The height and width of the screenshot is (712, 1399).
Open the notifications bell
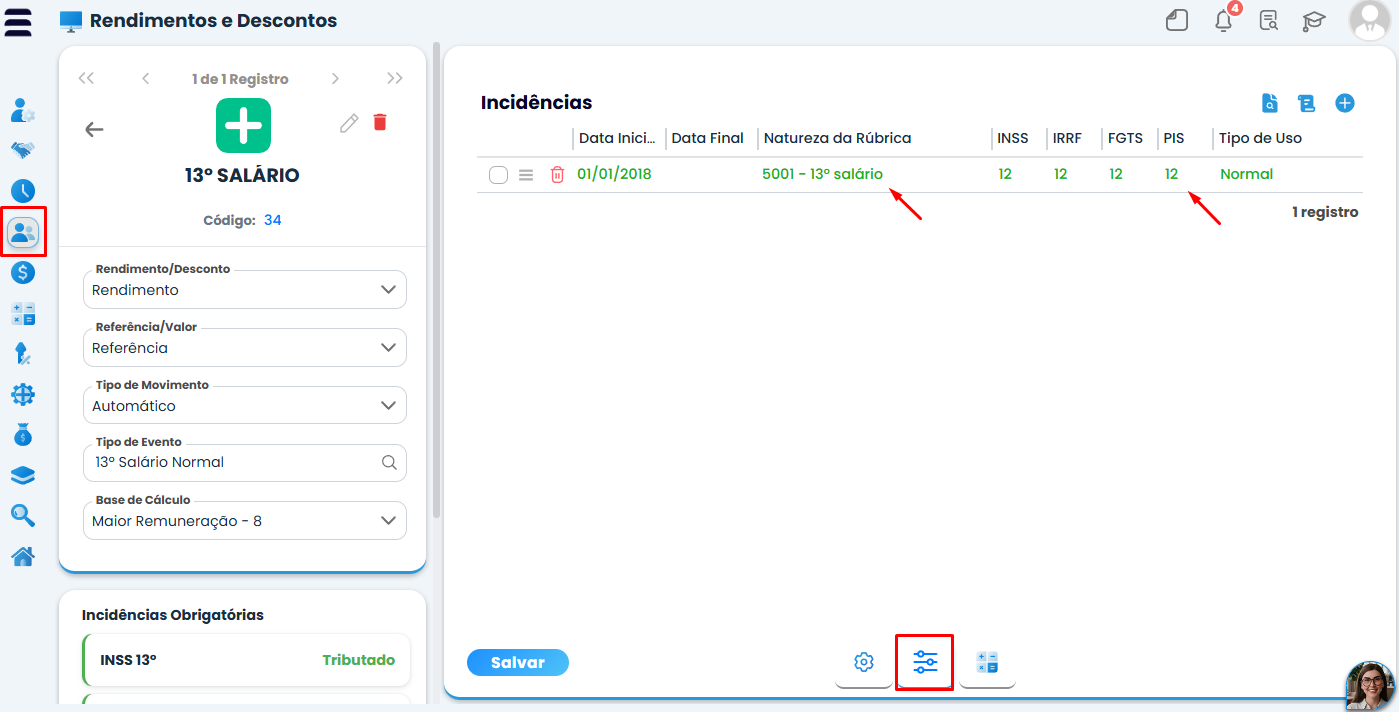pos(1224,20)
